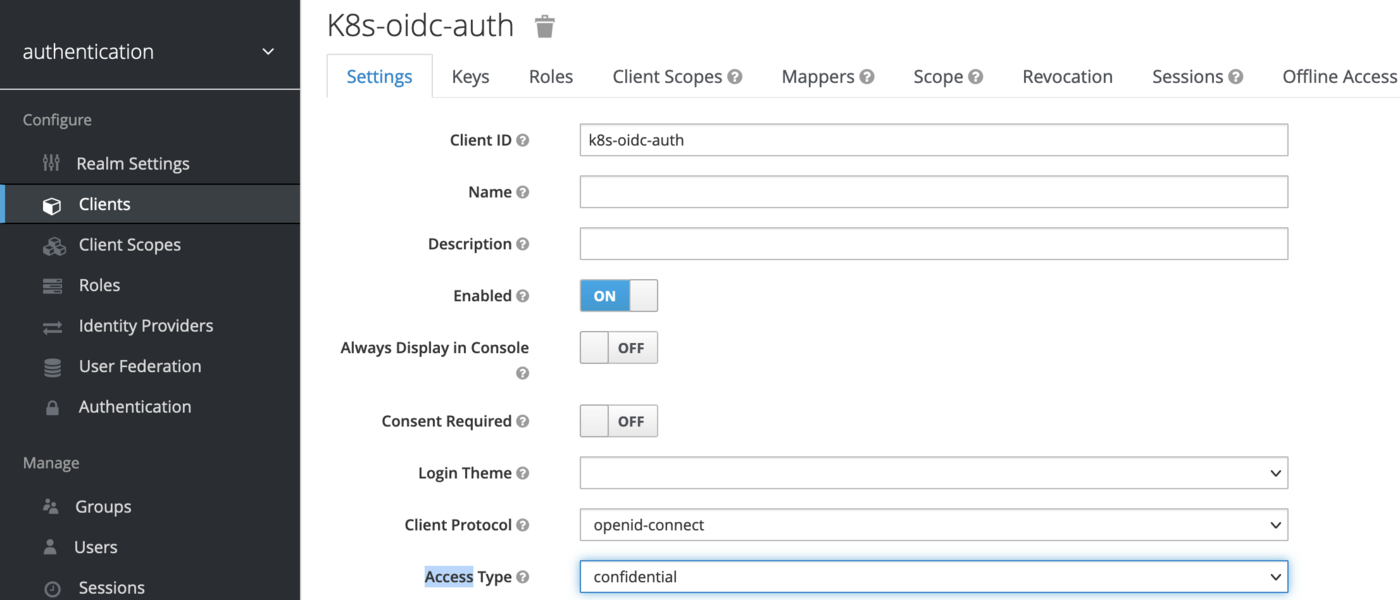
Task: Turn on Always Display in Console
Action: pyautogui.click(x=618, y=347)
